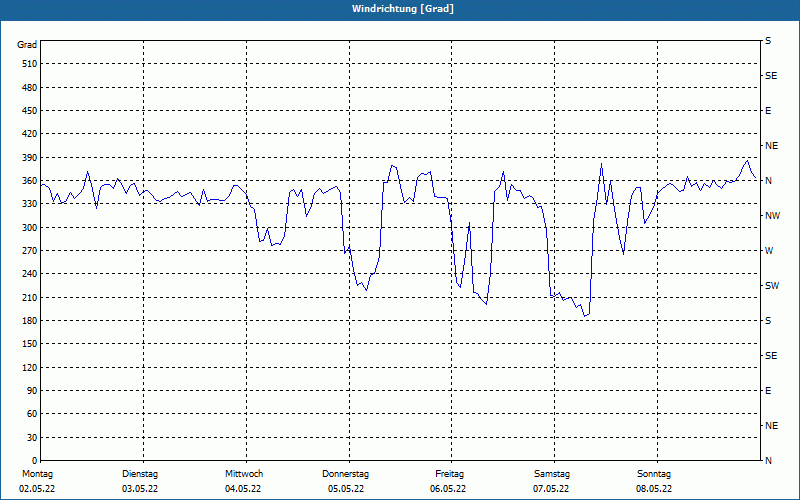800x500 pixels.
Task: Click the 150 axis value
Action: pos(30,344)
